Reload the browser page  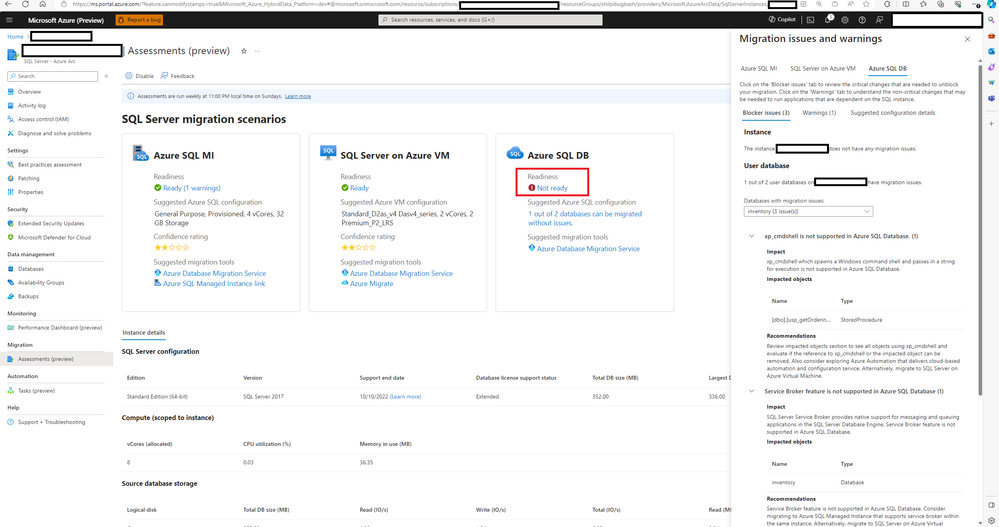[25, 4]
